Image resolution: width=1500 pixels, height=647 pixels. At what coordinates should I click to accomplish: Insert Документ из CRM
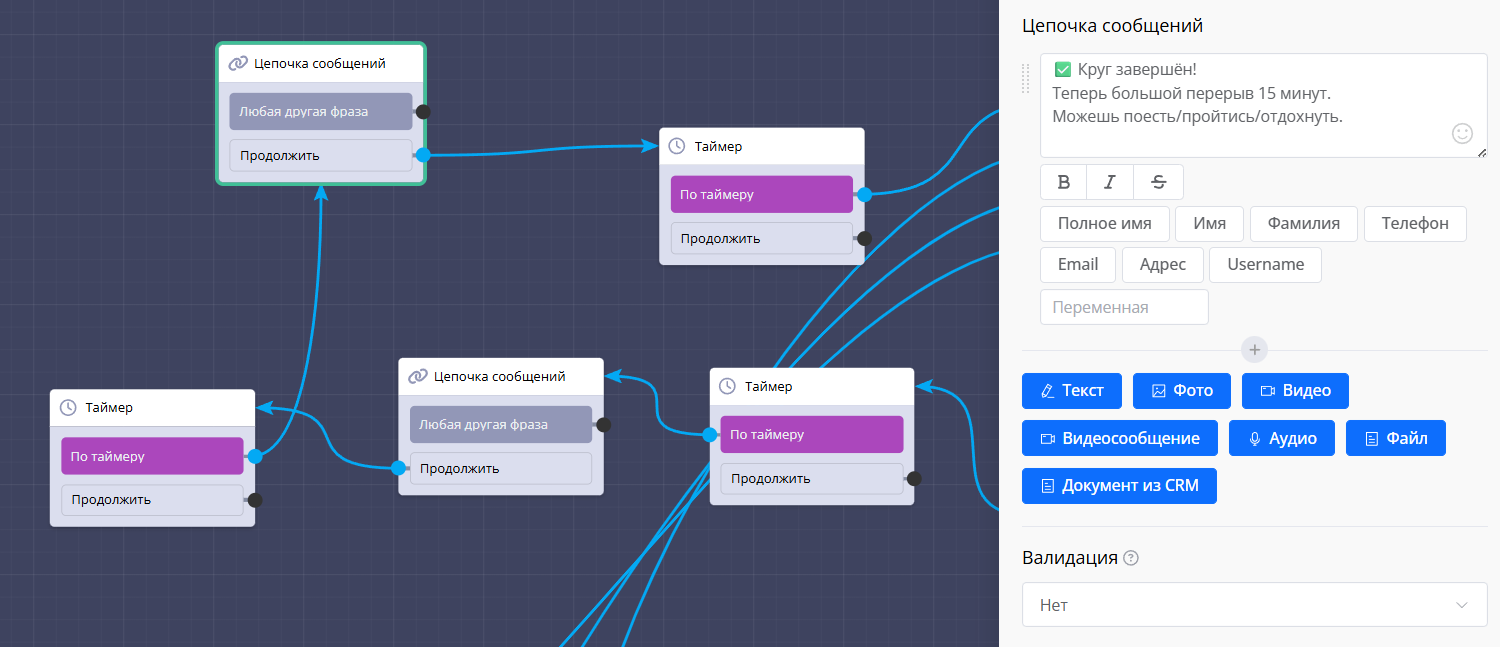pyautogui.click(x=1119, y=486)
